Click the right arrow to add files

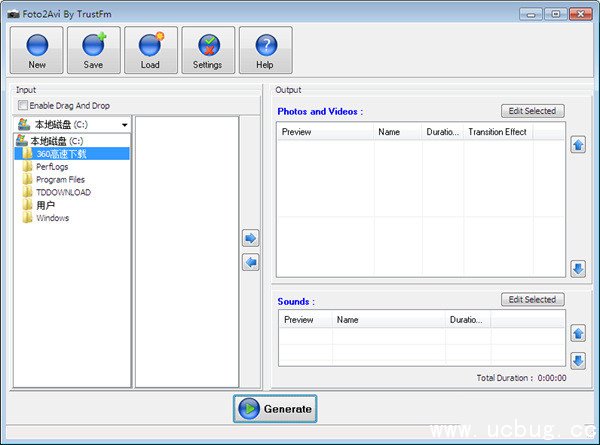tap(251, 238)
